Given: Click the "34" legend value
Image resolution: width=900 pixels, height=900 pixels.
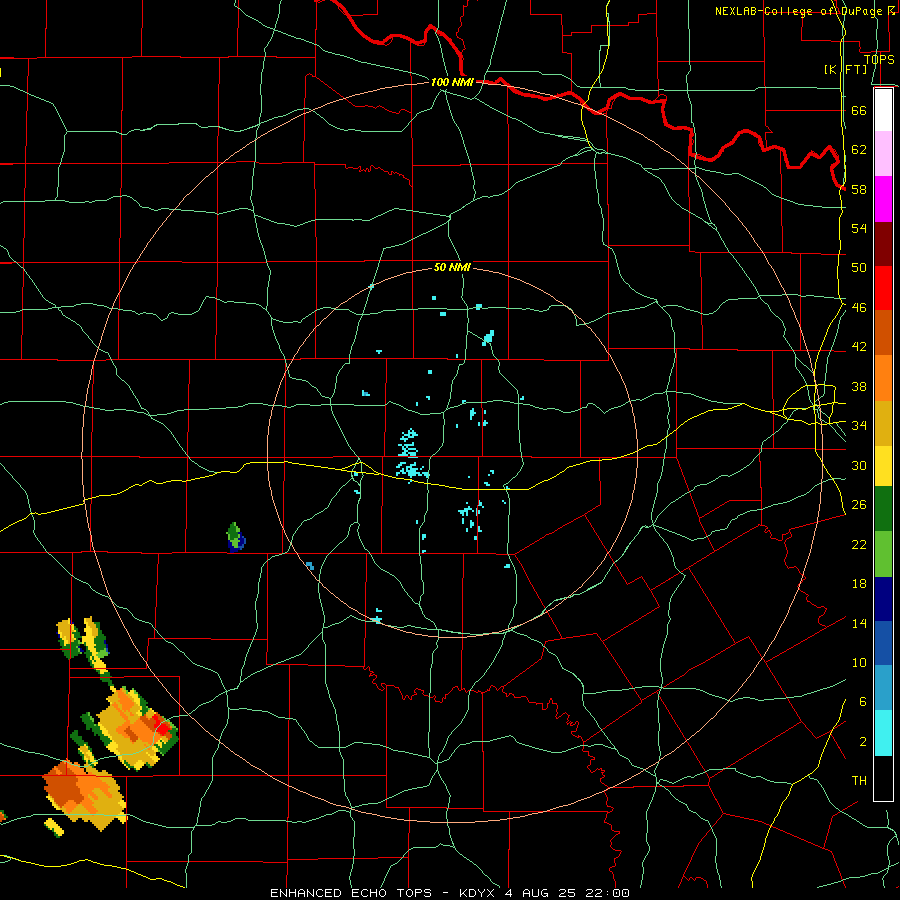Looking at the screenshot, I should [x=859, y=425].
